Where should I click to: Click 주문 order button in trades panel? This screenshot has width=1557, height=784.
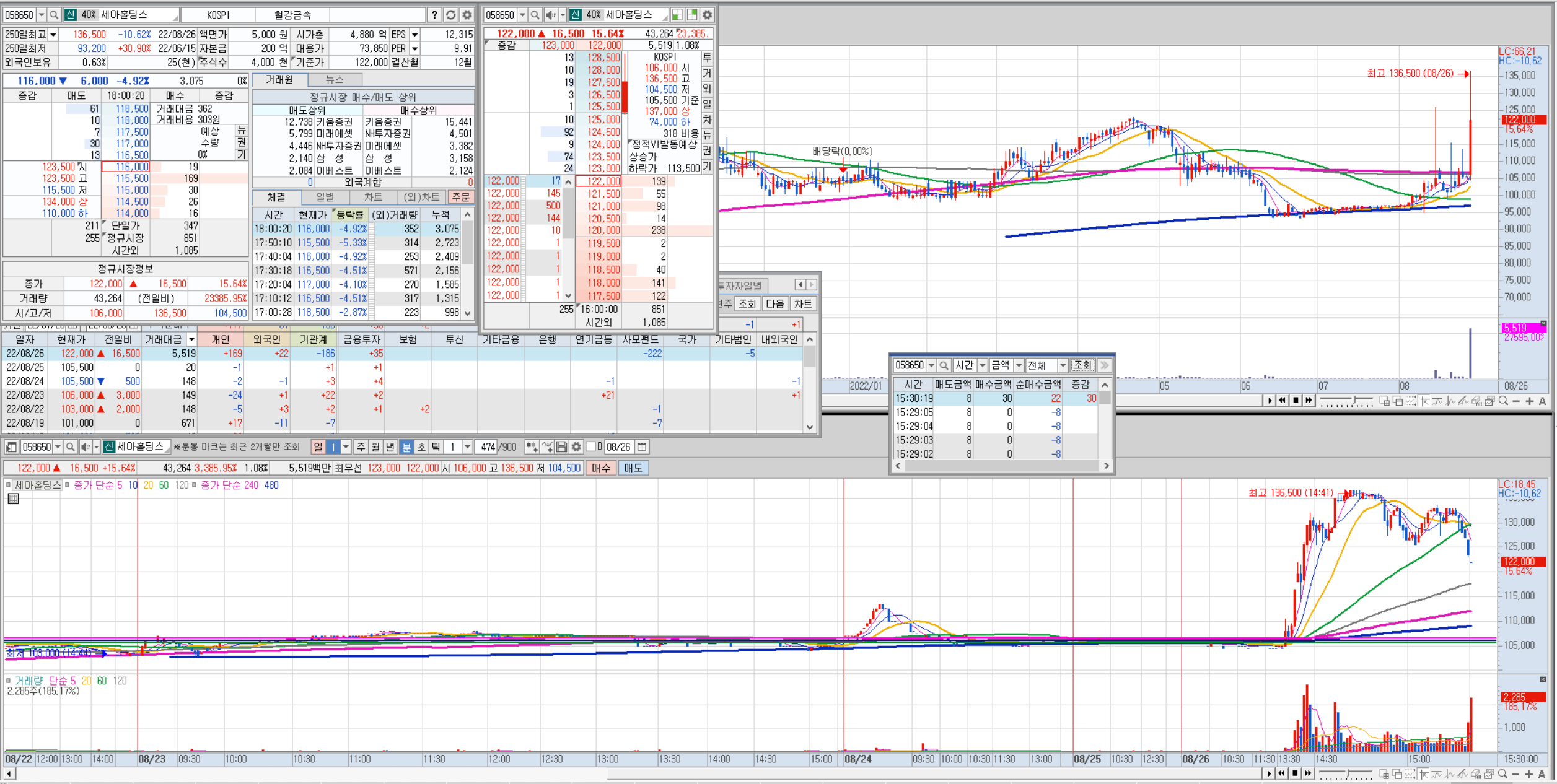click(x=461, y=197)
